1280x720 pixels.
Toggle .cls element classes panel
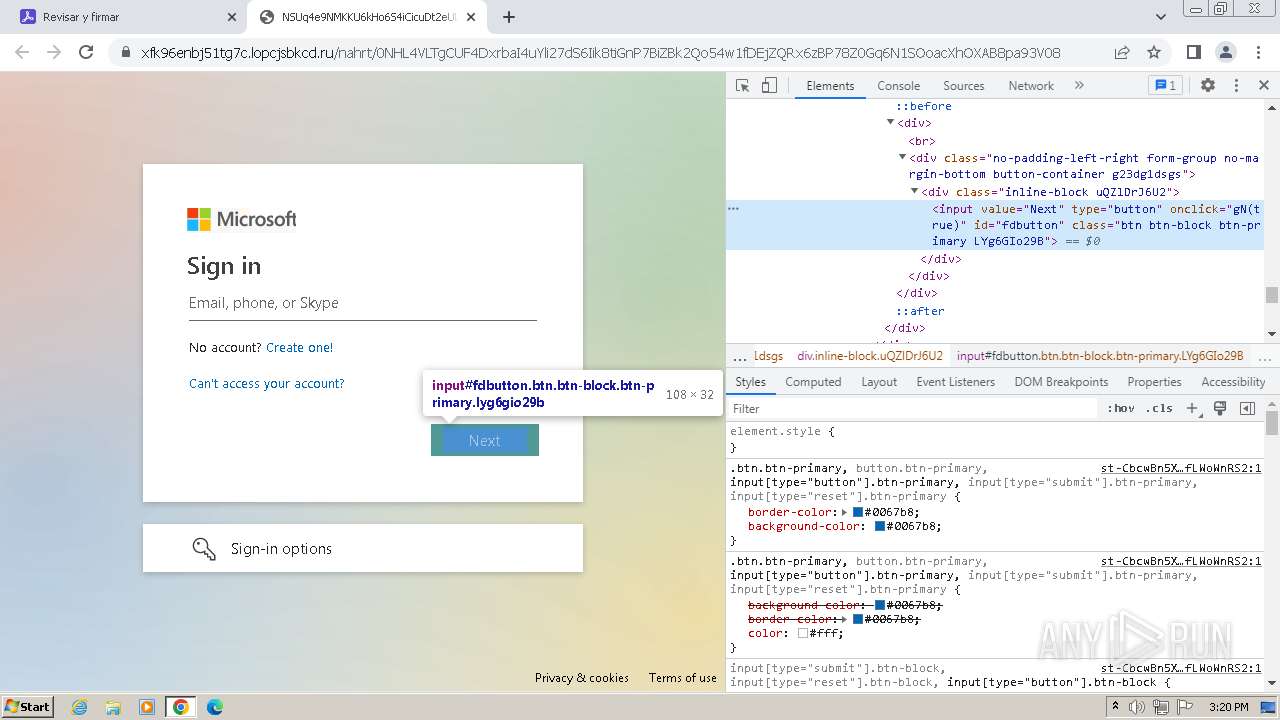pyautogui.click(x=1160, y=408)
